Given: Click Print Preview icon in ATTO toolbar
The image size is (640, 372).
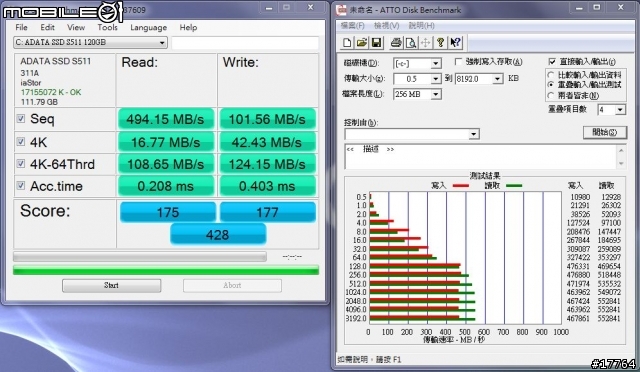Looking at the screenshot, I should click(411, 42).
